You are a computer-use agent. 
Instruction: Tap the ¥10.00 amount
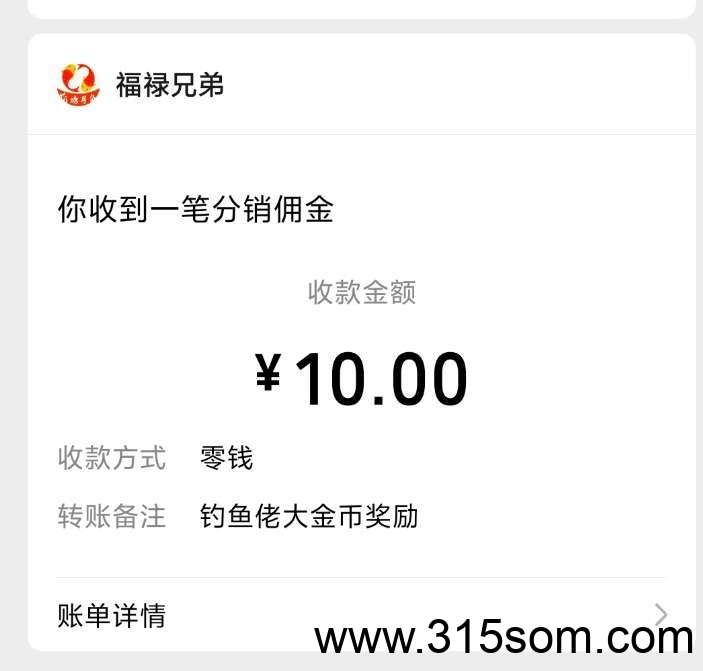[x=361, y=379]
